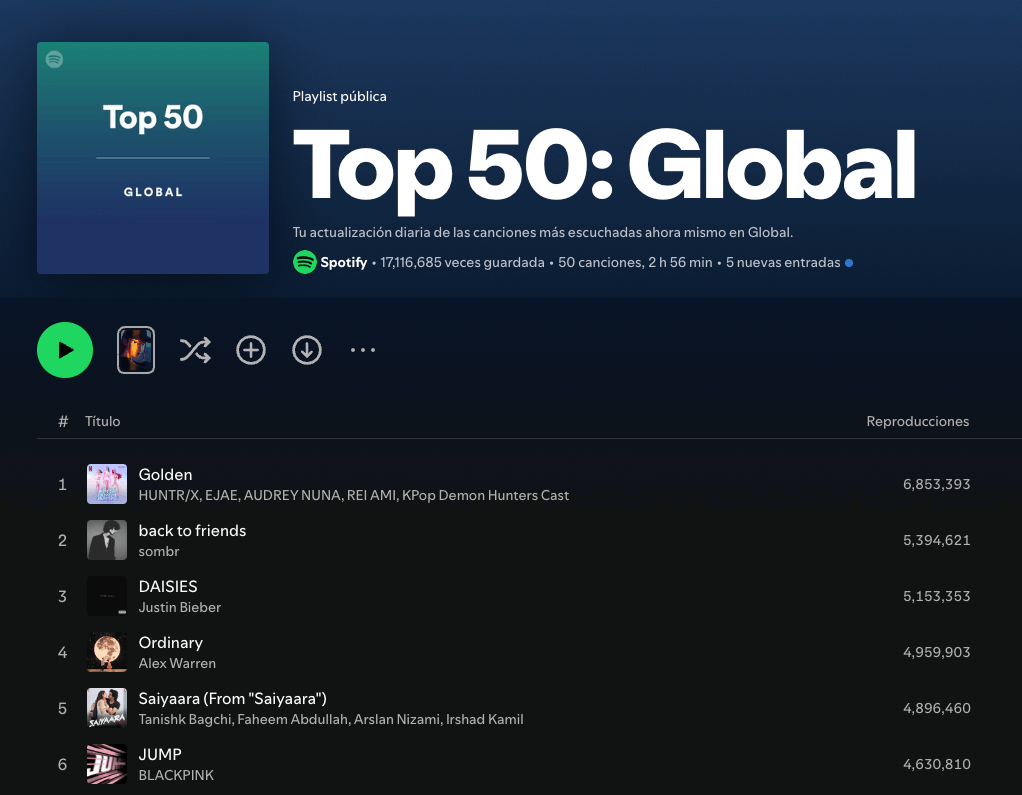Click the Spotify logo badge beside the owner name
The height and width of the screenshot is (795, 1022).
pyautogui.click(x=304, y=262)
